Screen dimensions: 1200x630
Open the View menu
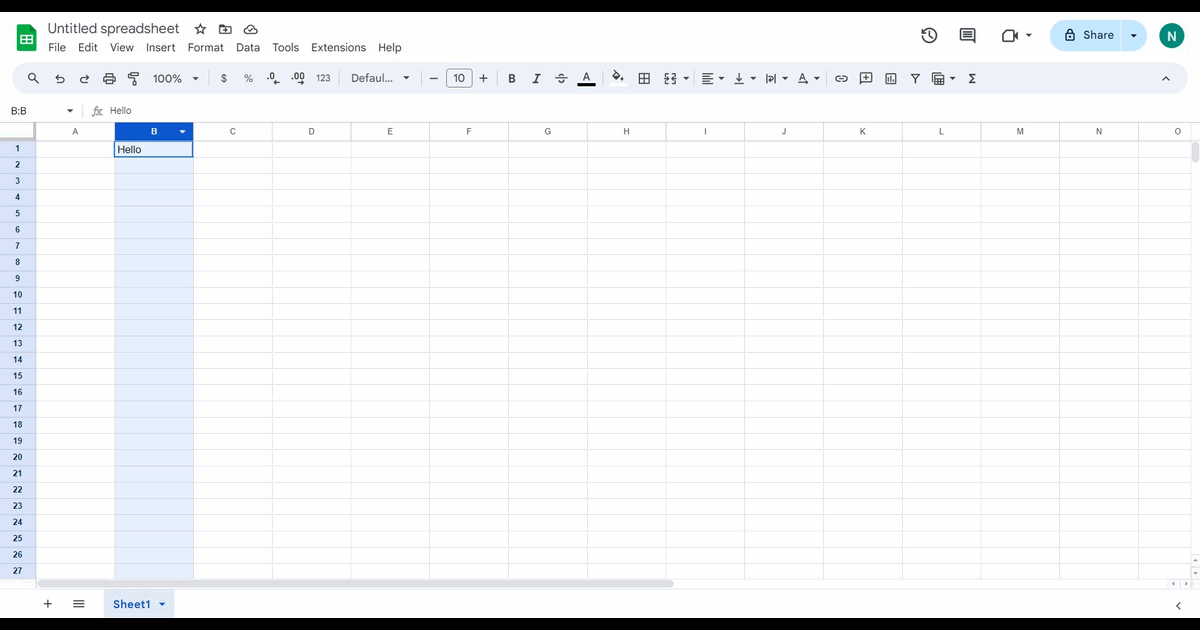click(122, 47)
